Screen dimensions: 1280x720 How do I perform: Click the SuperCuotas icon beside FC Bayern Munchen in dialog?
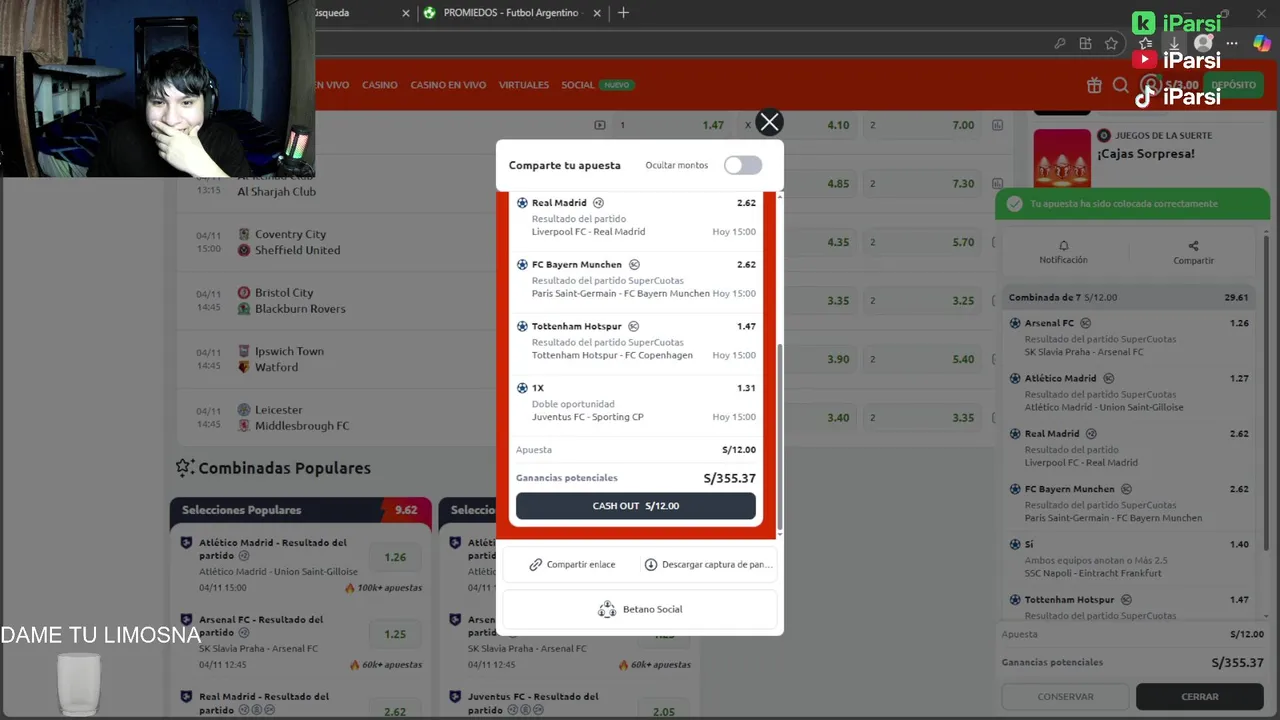[x=634, y=265]
